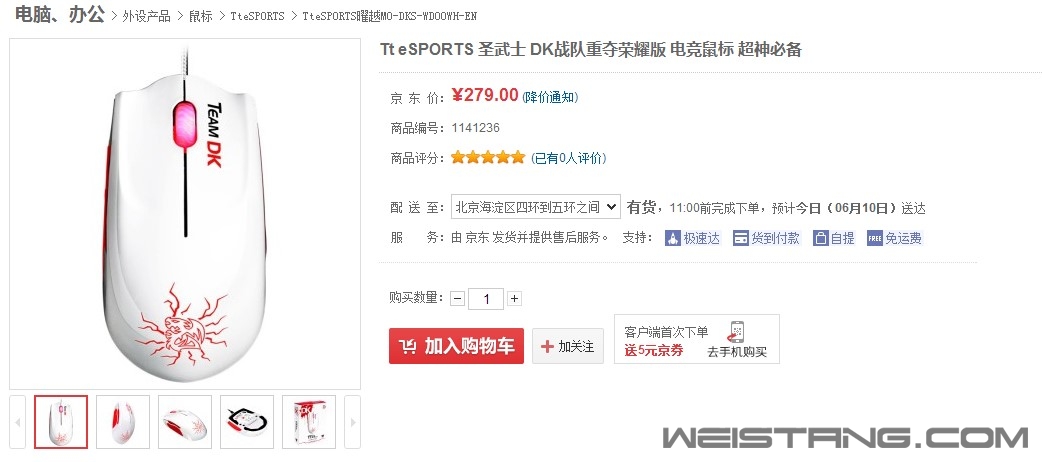The image size is (1042, 462).
Task: Click previous arrow of thumbnail strip
Action: click(x=17, y=421)
